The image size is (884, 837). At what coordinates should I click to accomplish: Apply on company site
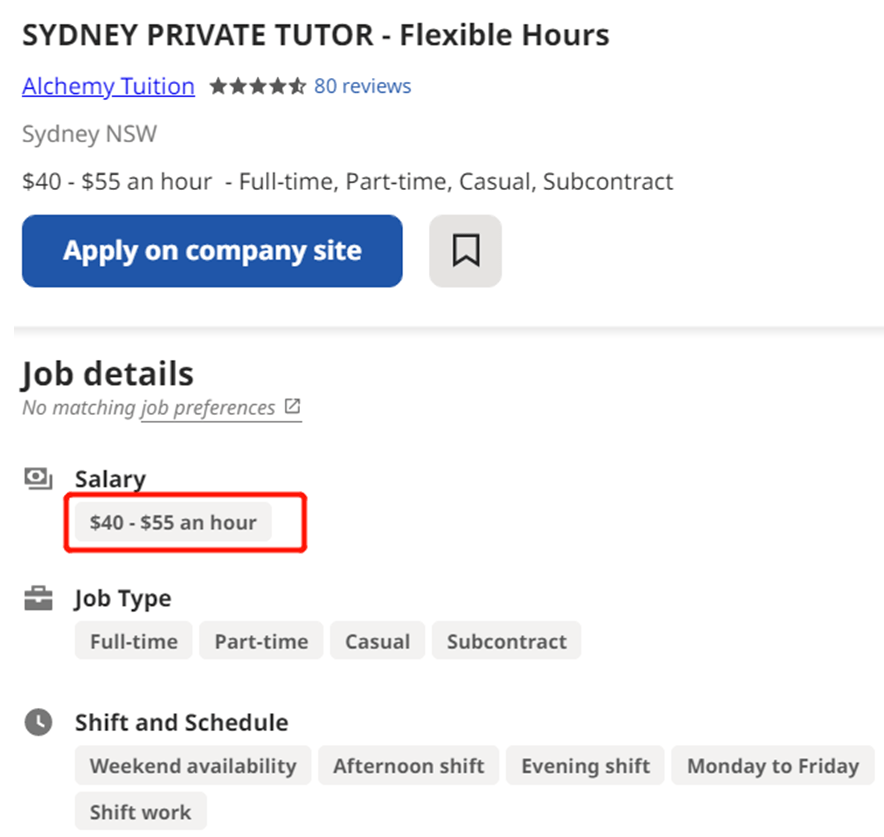(x=212, y=251)
